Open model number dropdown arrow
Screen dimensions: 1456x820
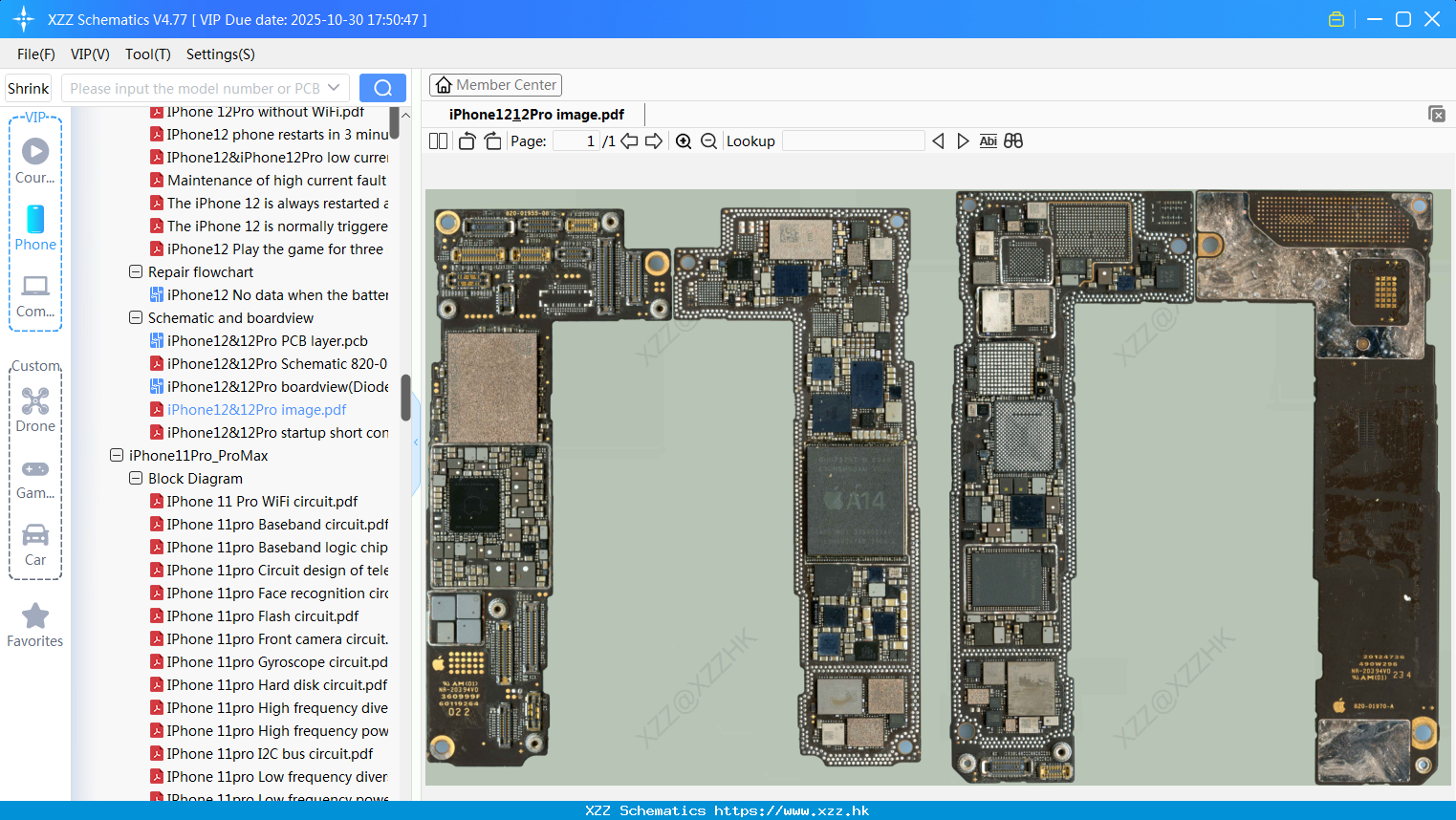pos(334,88)
